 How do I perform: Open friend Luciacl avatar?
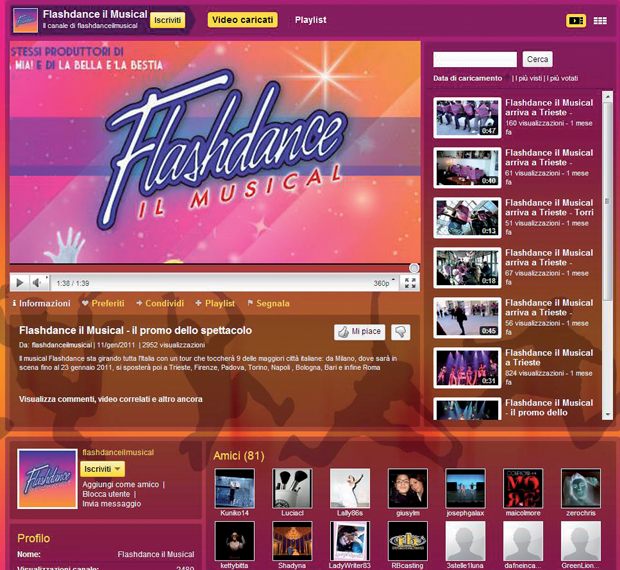tap(292, 489)
